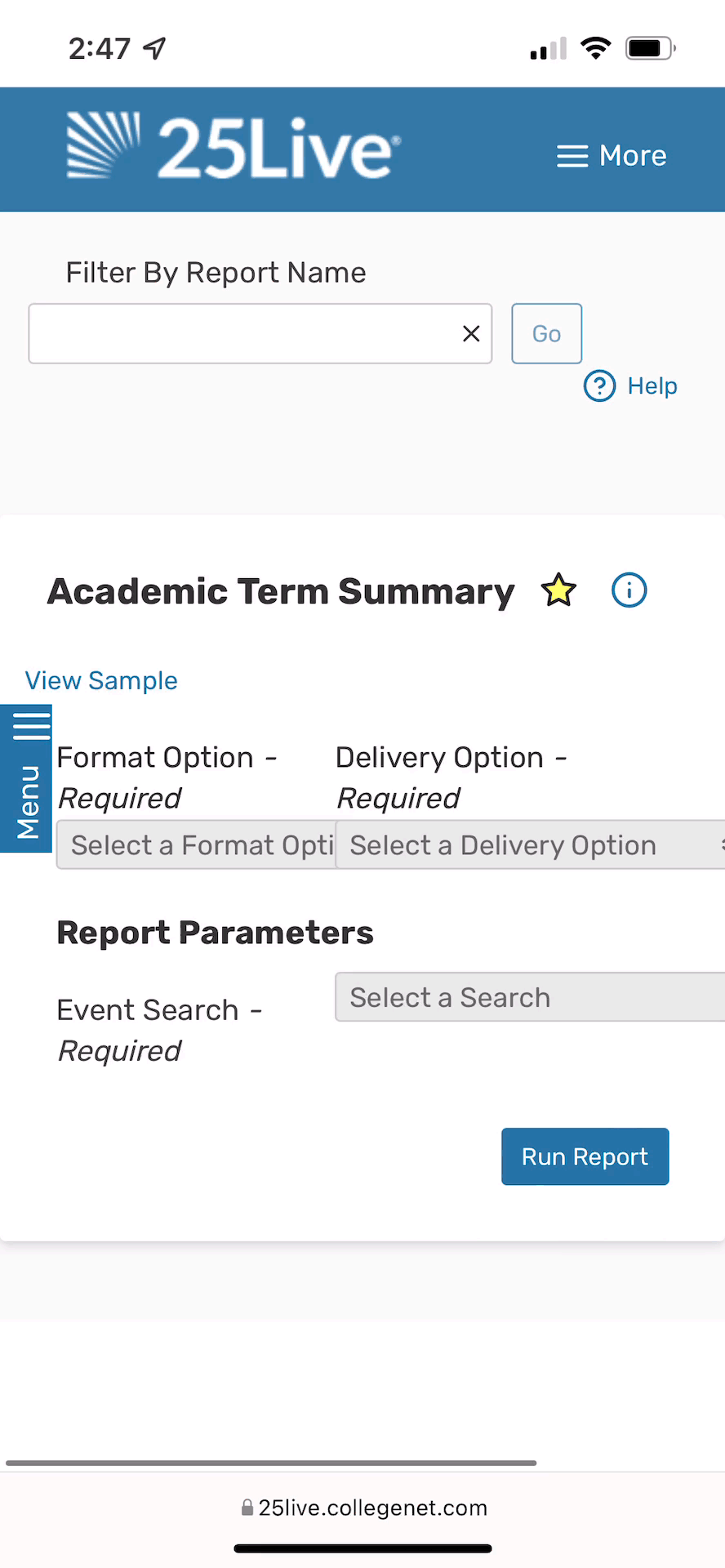
Task: Open the More hamburger menu
Action: pos(612,155)
